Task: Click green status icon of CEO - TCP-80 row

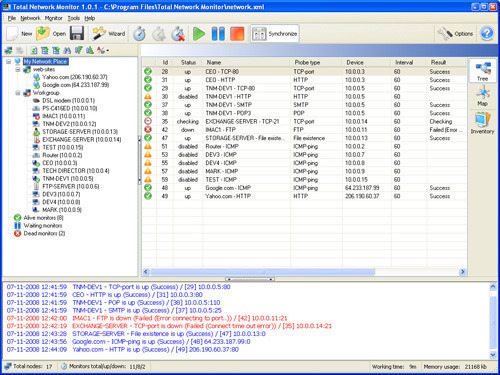Action: (148, 71)
